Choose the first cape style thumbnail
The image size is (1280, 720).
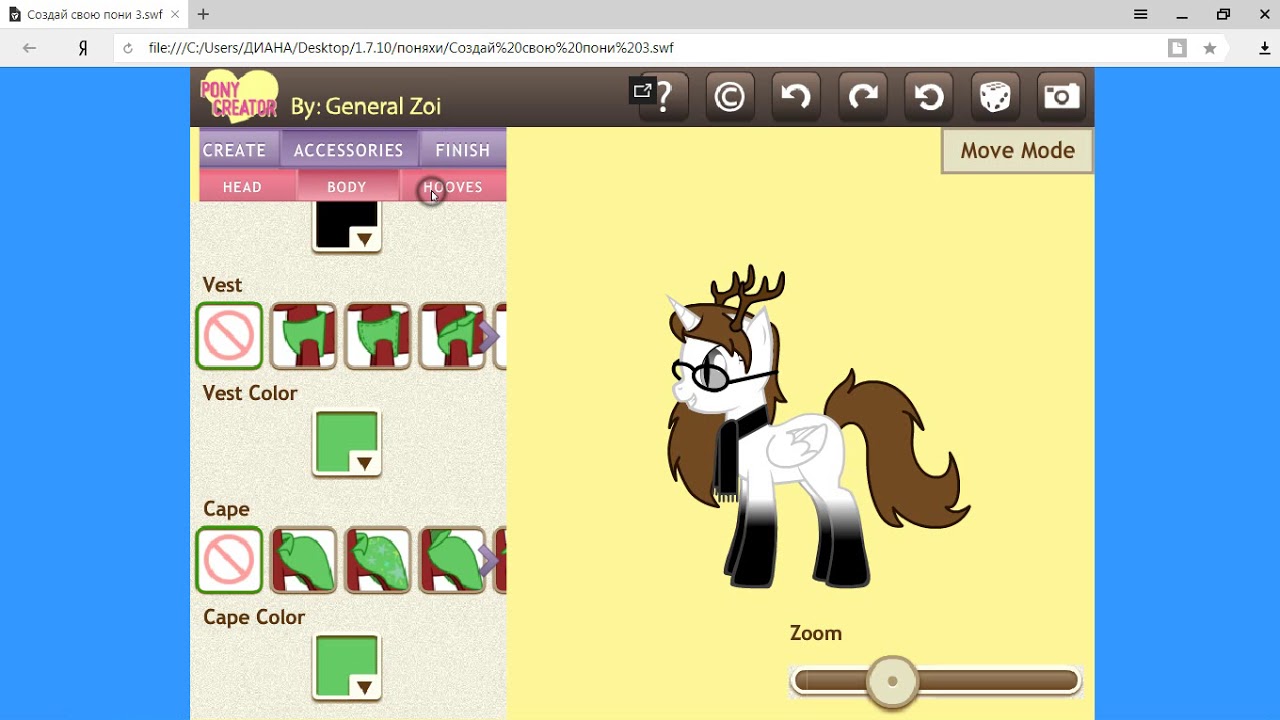[303, 560]
